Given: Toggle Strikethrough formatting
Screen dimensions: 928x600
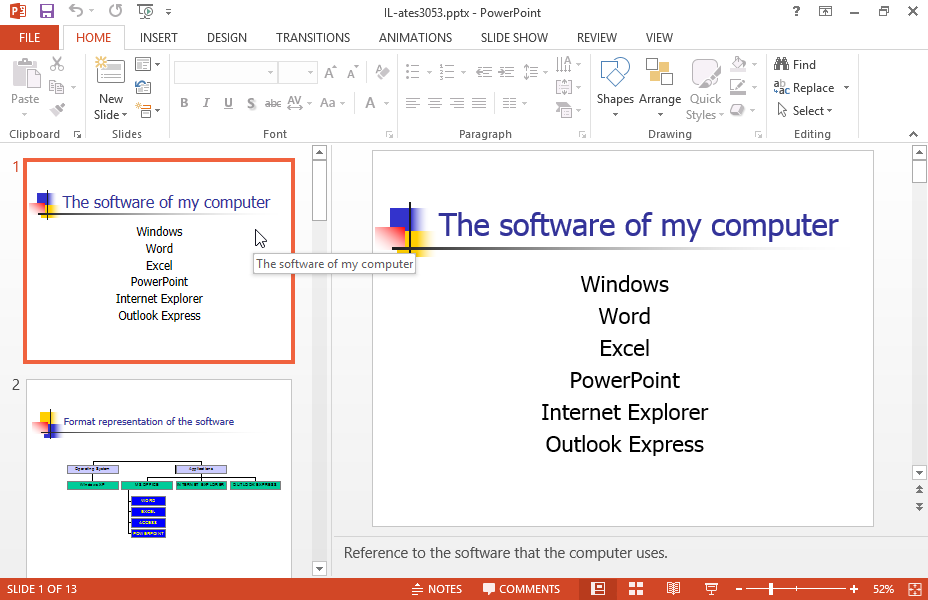Looking at the screenshot, I should (x=273, y=103).
